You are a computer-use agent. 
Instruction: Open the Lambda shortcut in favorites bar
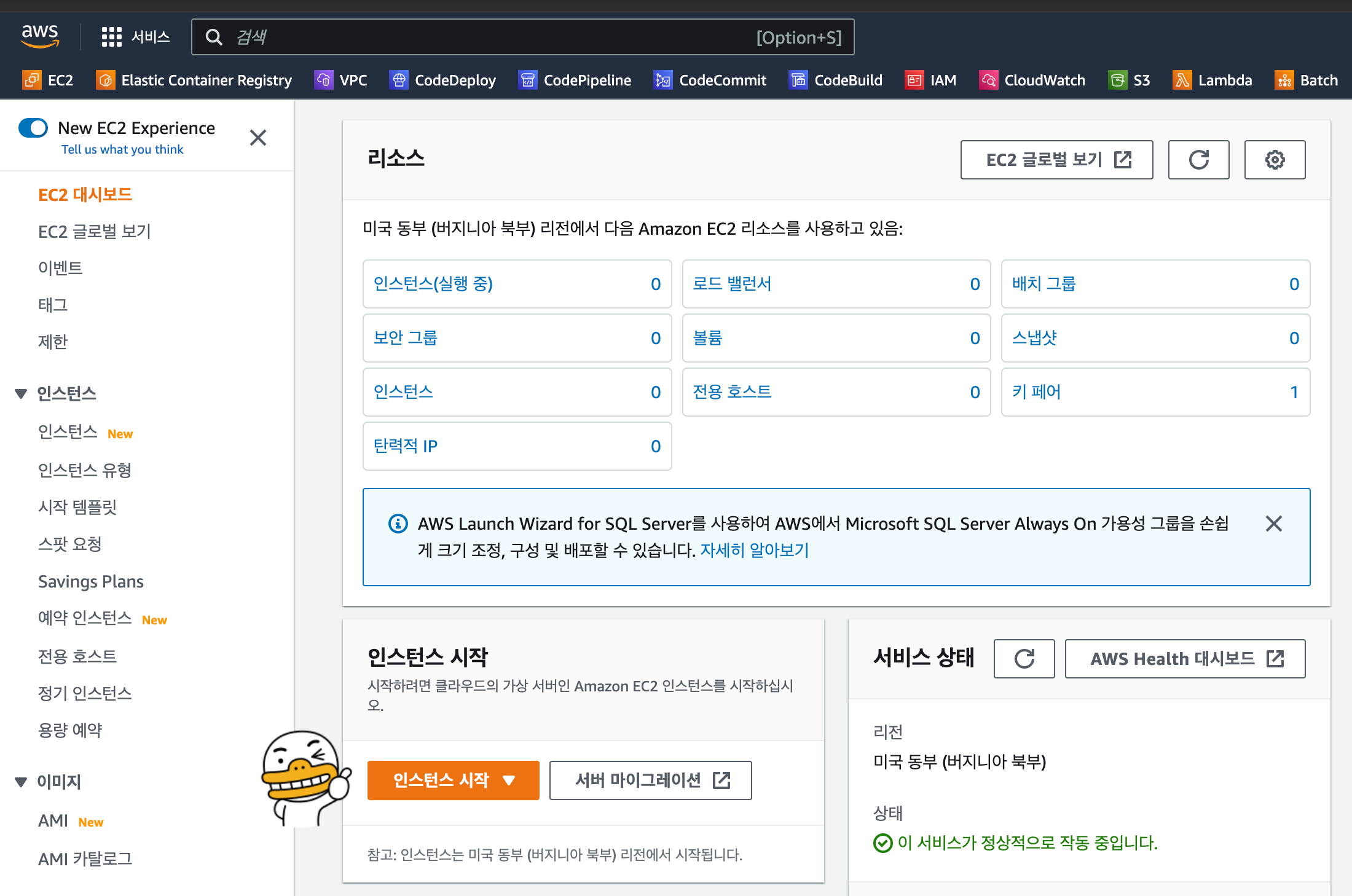coord(1212,81)
